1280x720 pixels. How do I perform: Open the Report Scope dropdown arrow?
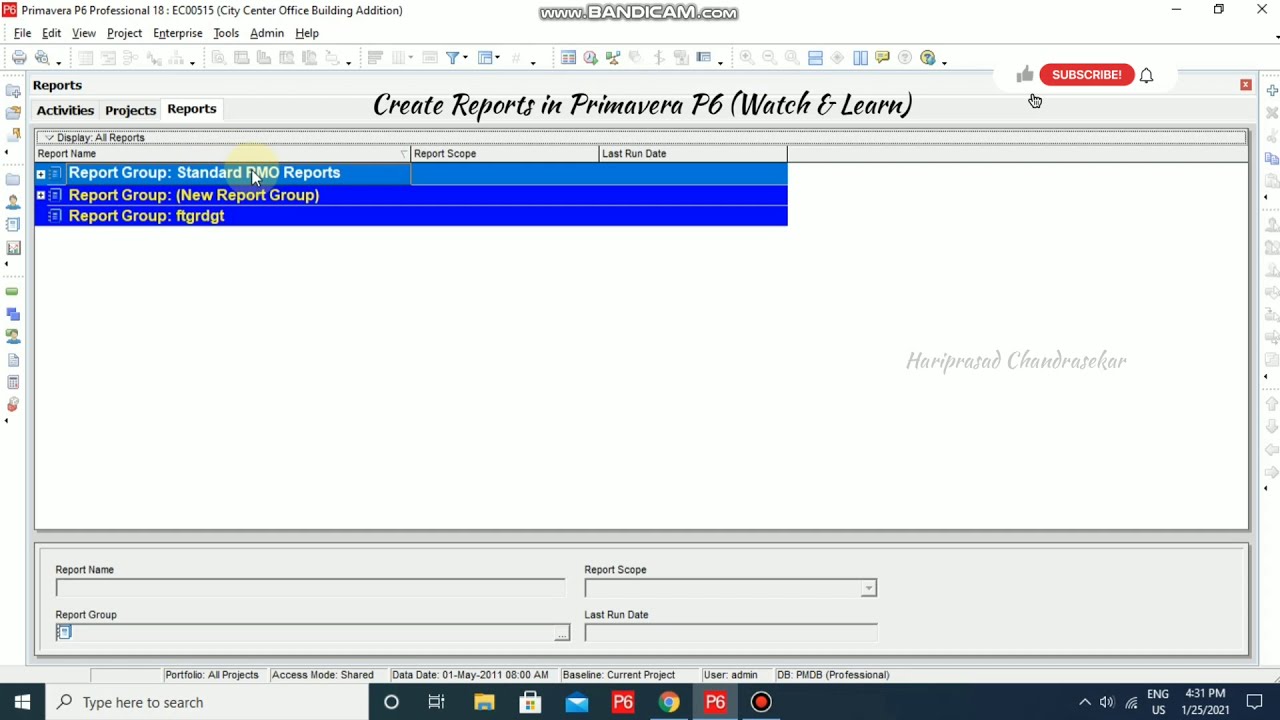[868, 589]
